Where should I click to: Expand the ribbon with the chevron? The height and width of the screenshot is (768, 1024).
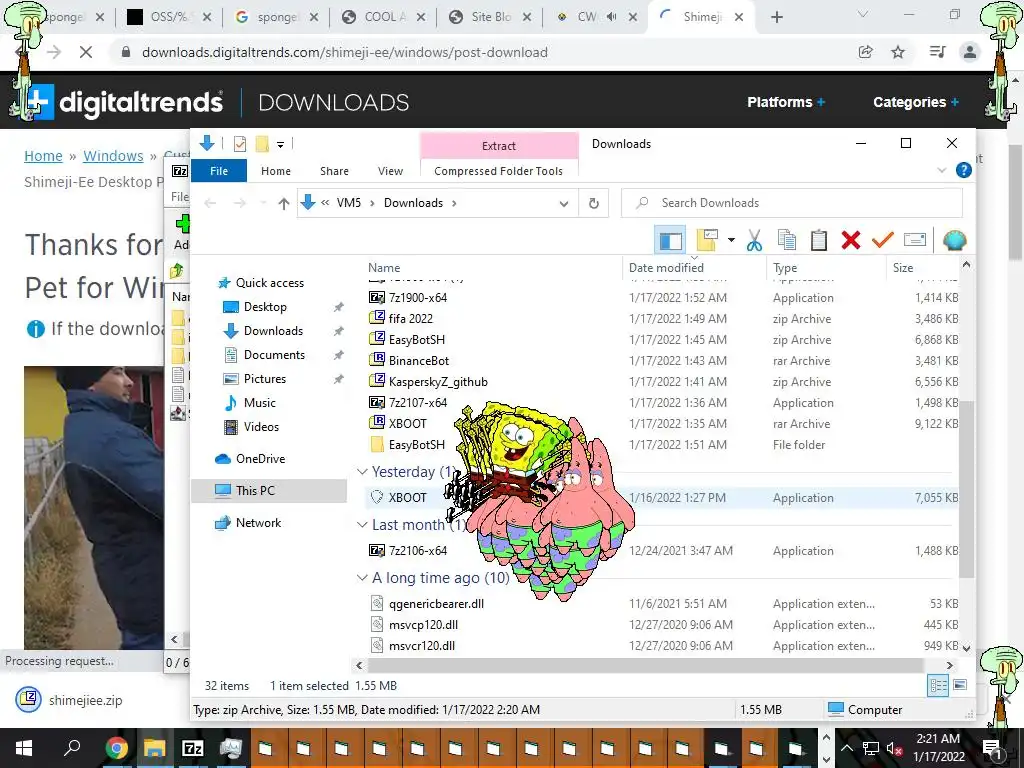942,170
